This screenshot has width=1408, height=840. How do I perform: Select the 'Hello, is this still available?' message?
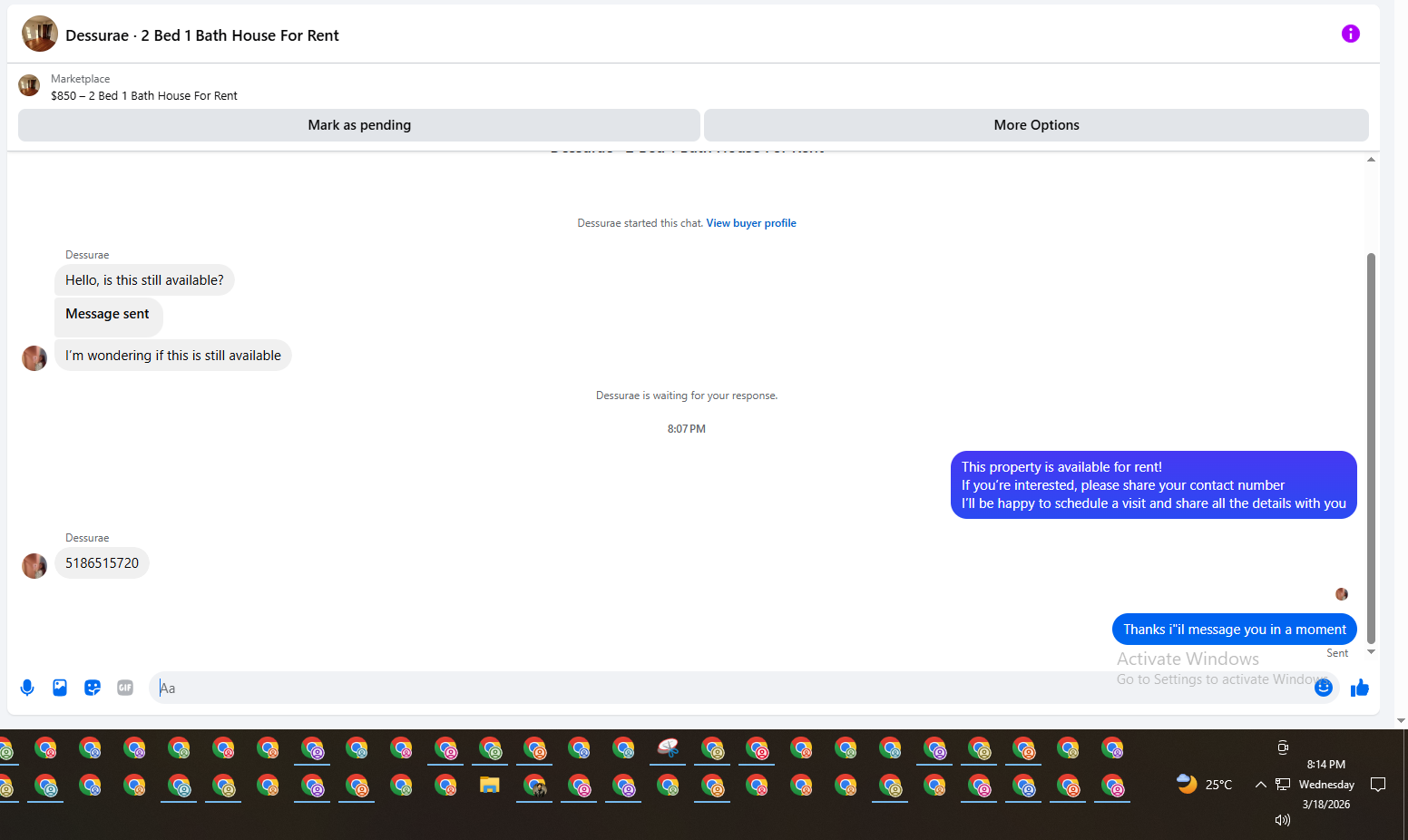(144, 280)
